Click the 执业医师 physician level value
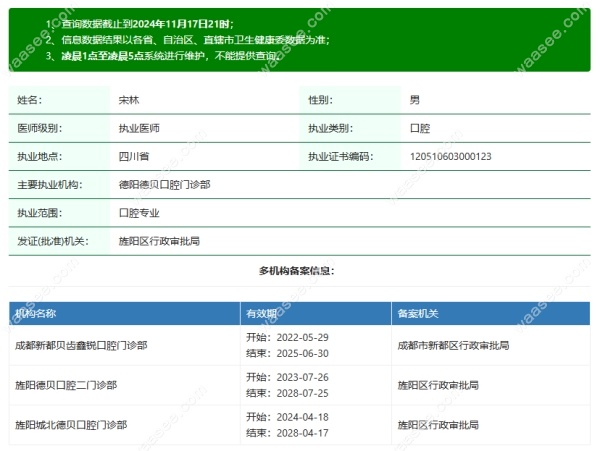 pyautogui.click(x=139, y=128)
